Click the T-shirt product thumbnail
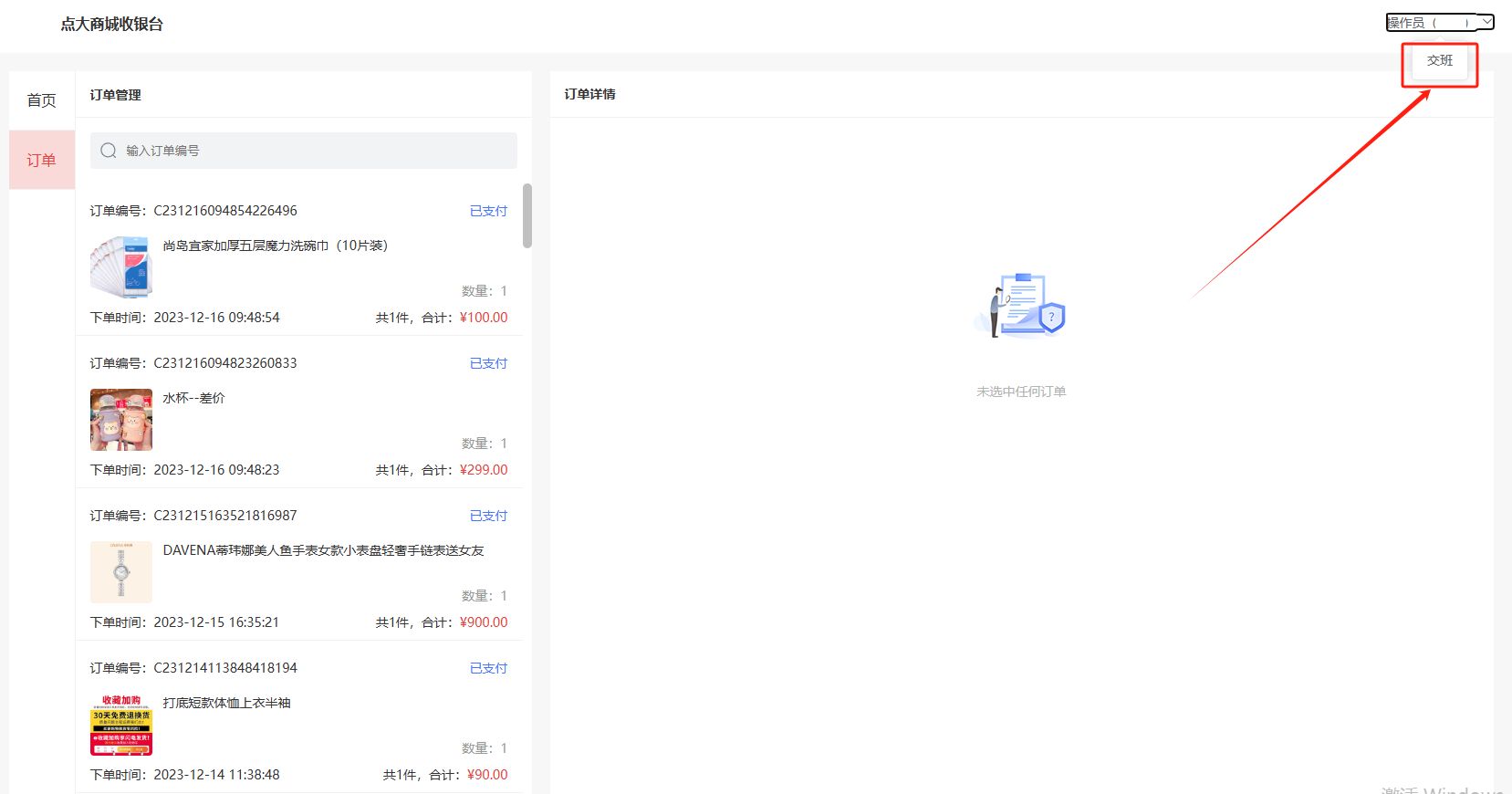 coord(121,725)
